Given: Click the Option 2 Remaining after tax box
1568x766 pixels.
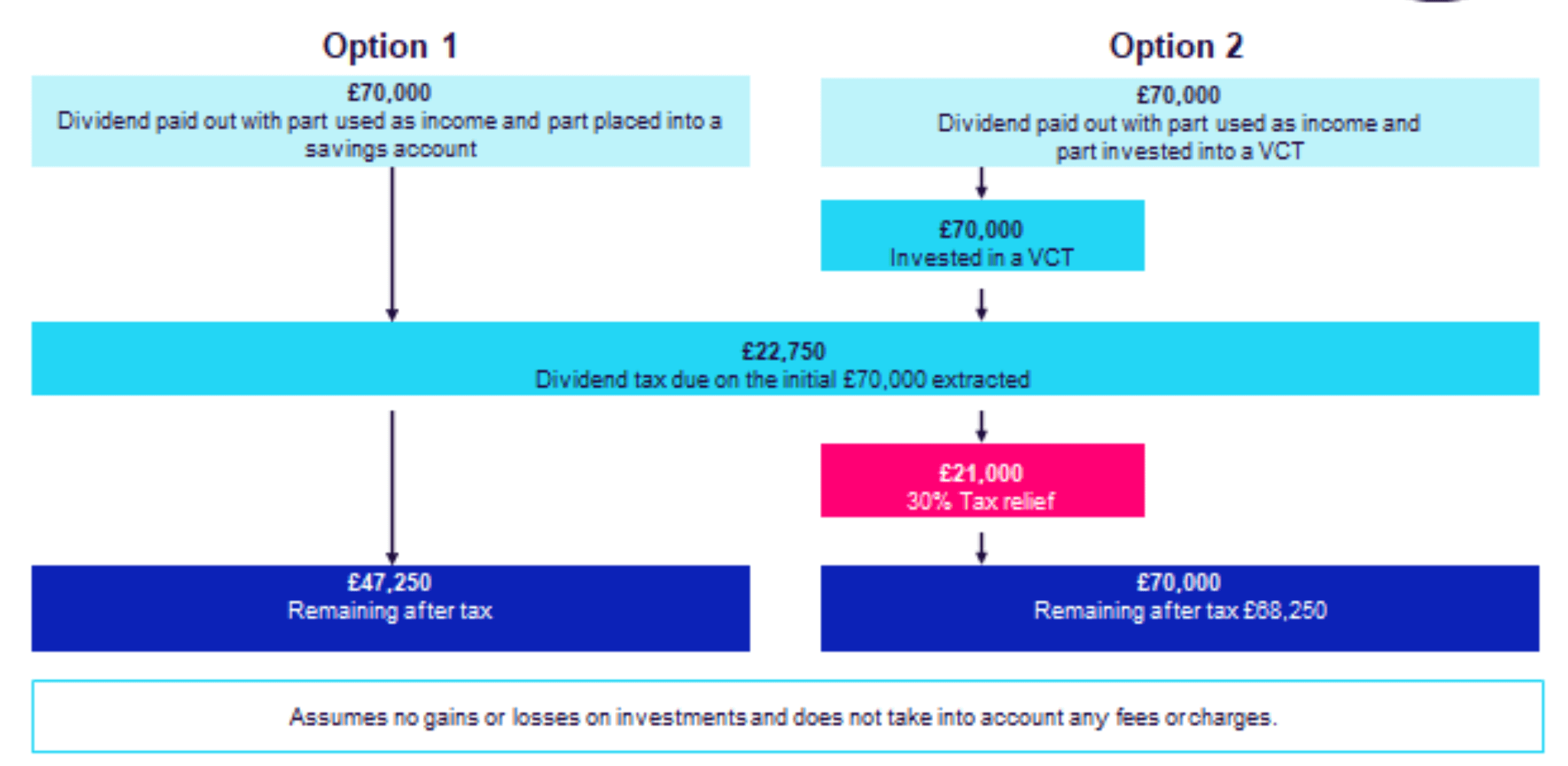Looking at the screenshot, I should click(1179, 609).
